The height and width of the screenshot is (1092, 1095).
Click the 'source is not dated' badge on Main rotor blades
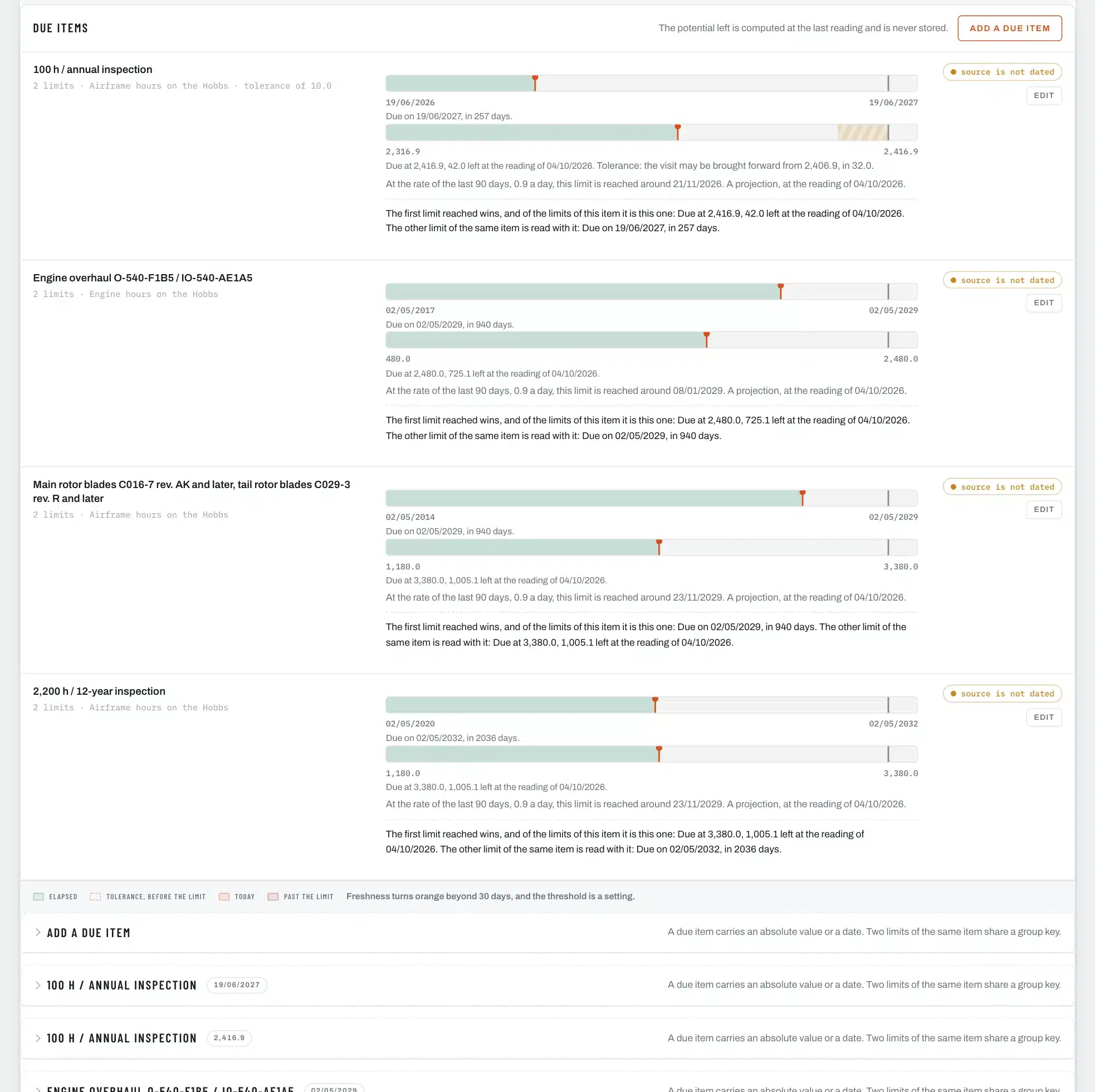(x=1002, y=486)
